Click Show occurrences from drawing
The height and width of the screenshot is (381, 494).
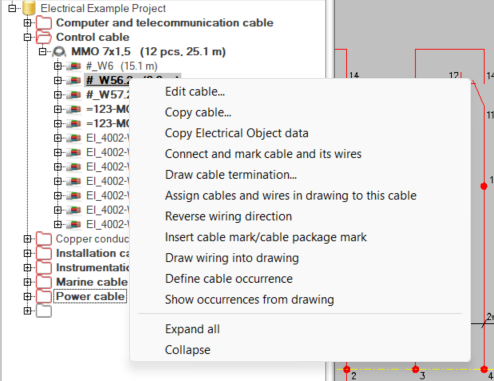(x=249, y=300)
